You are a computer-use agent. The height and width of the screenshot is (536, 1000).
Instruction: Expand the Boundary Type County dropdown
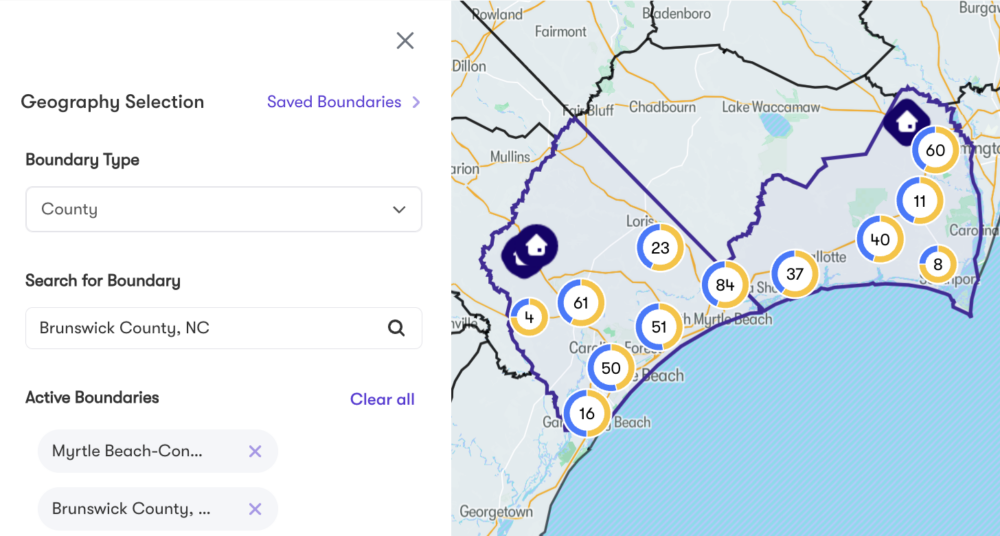click(x=224, y=209)
